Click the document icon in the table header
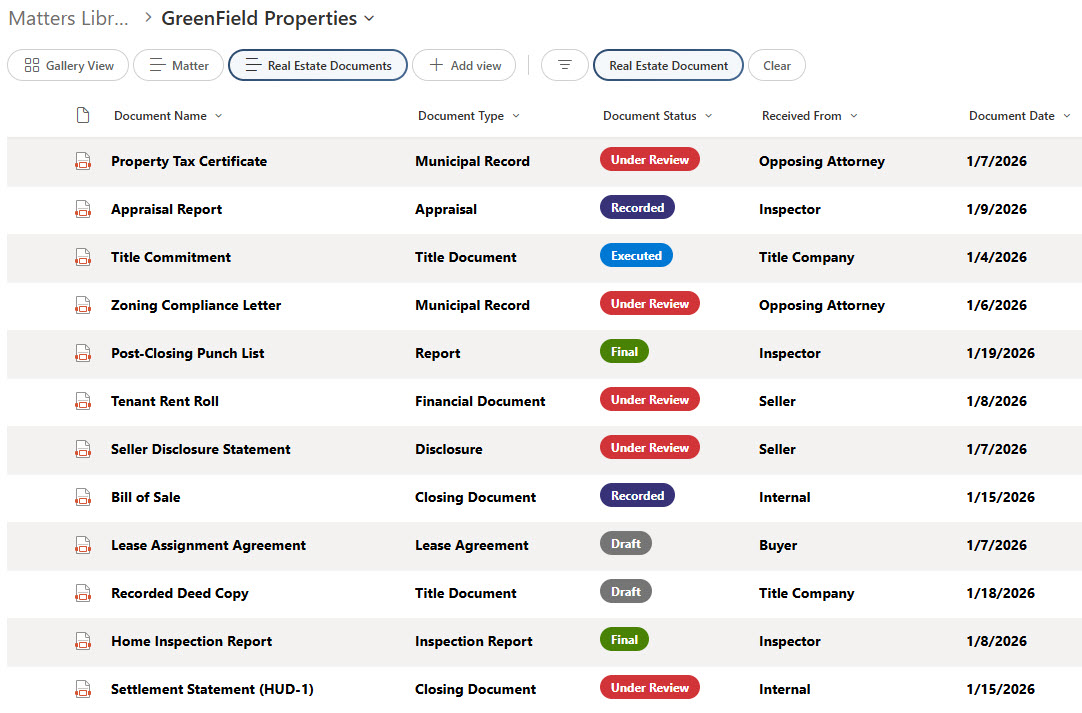Viewport: 1082px width, 713px height. [83, 115]
